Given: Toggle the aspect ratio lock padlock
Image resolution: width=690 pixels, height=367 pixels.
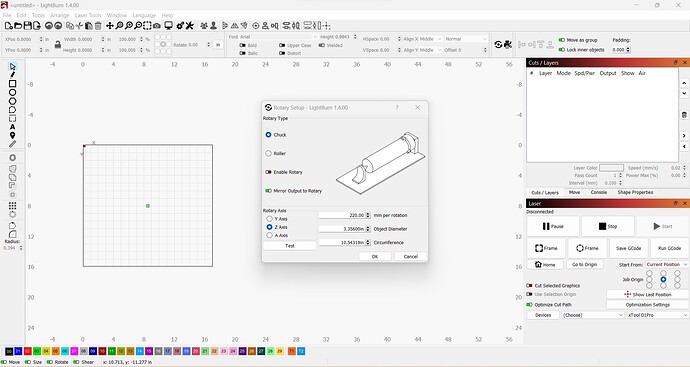Looking at the screenshot, I should [x=58, y=44].
